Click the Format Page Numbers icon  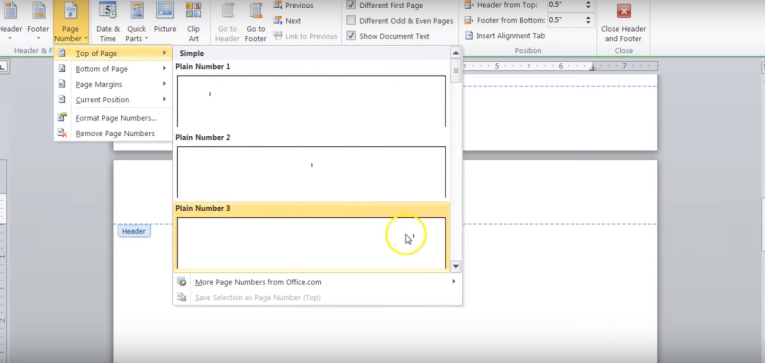coord(62,118)
